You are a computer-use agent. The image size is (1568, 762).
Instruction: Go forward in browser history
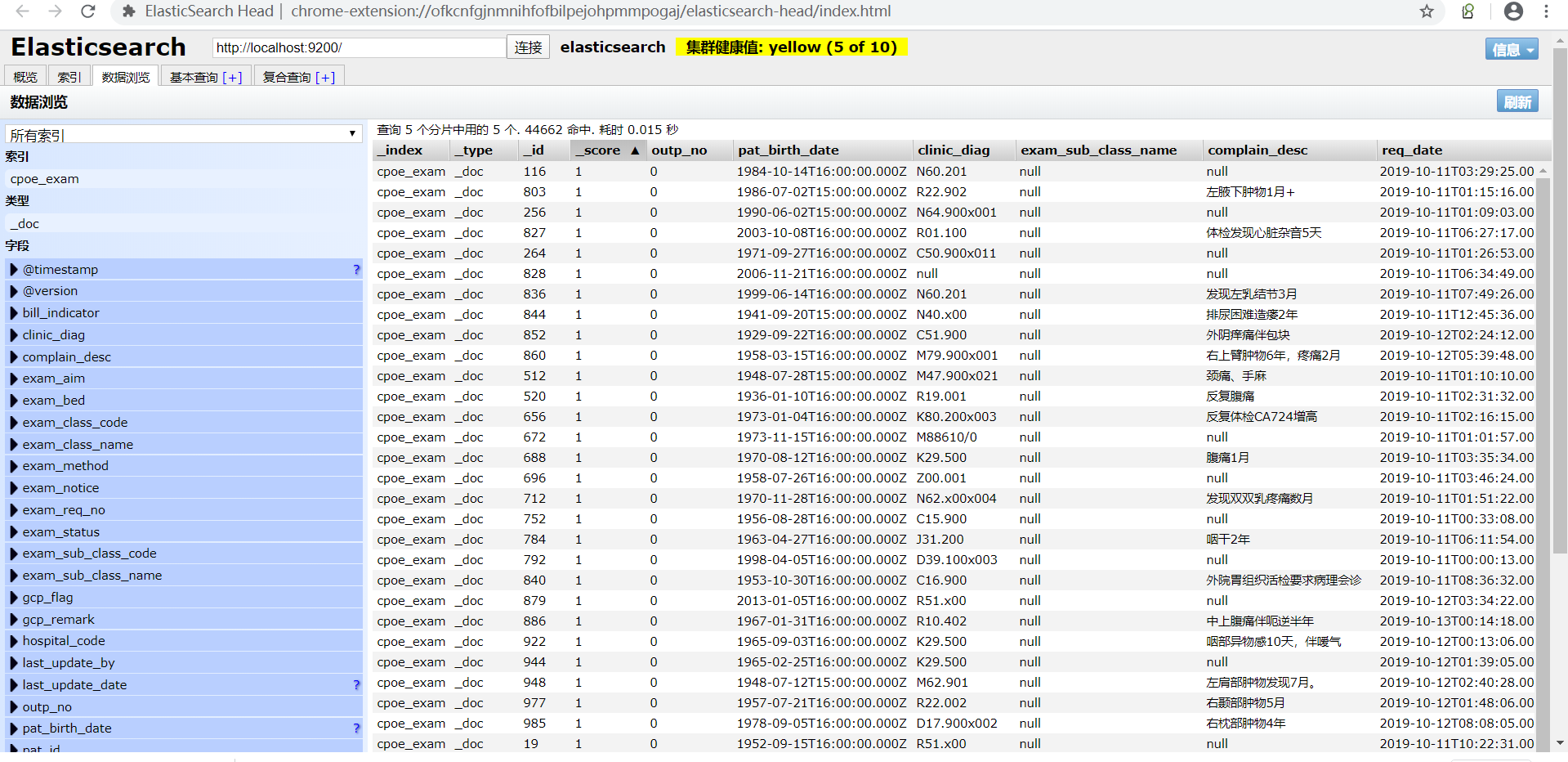55,11
